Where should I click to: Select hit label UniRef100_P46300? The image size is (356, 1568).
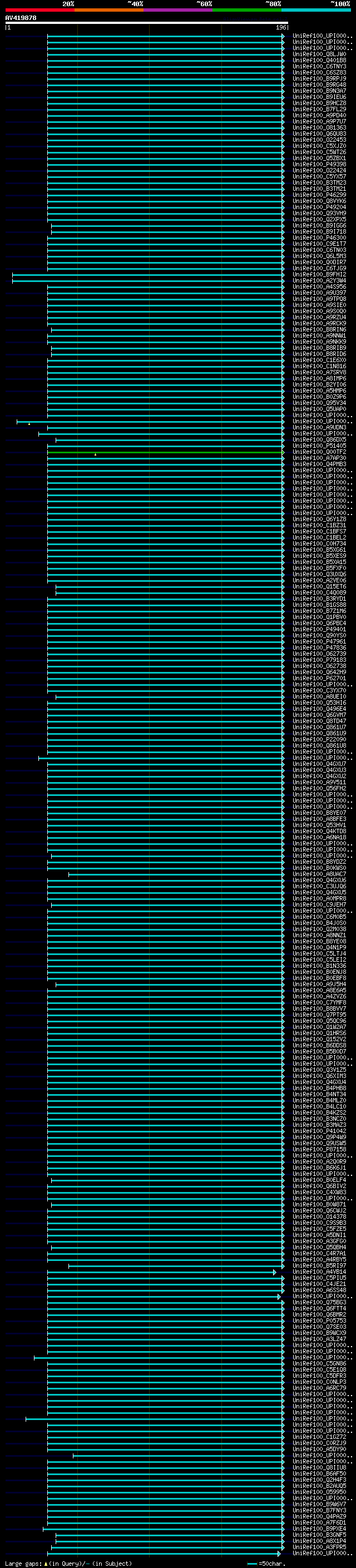click(x=319, y=238)
